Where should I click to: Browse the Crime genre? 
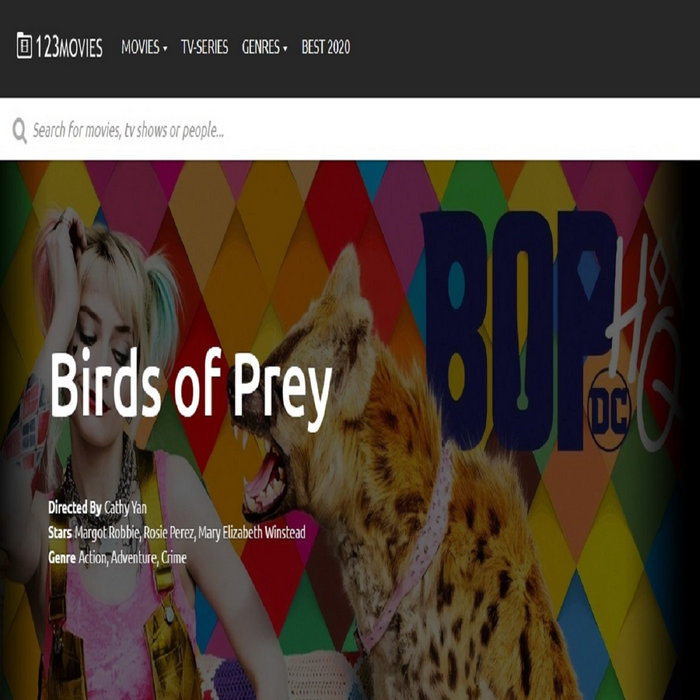click(174, 558)
